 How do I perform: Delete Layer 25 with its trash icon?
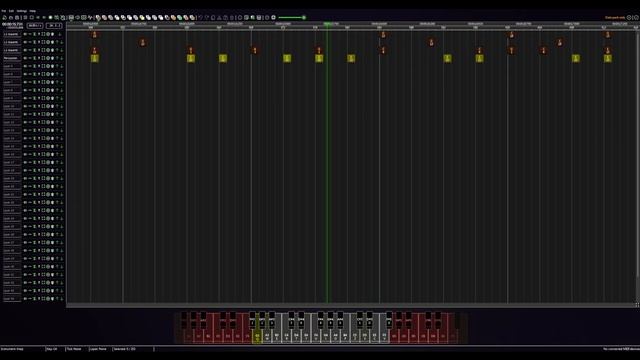52,227
